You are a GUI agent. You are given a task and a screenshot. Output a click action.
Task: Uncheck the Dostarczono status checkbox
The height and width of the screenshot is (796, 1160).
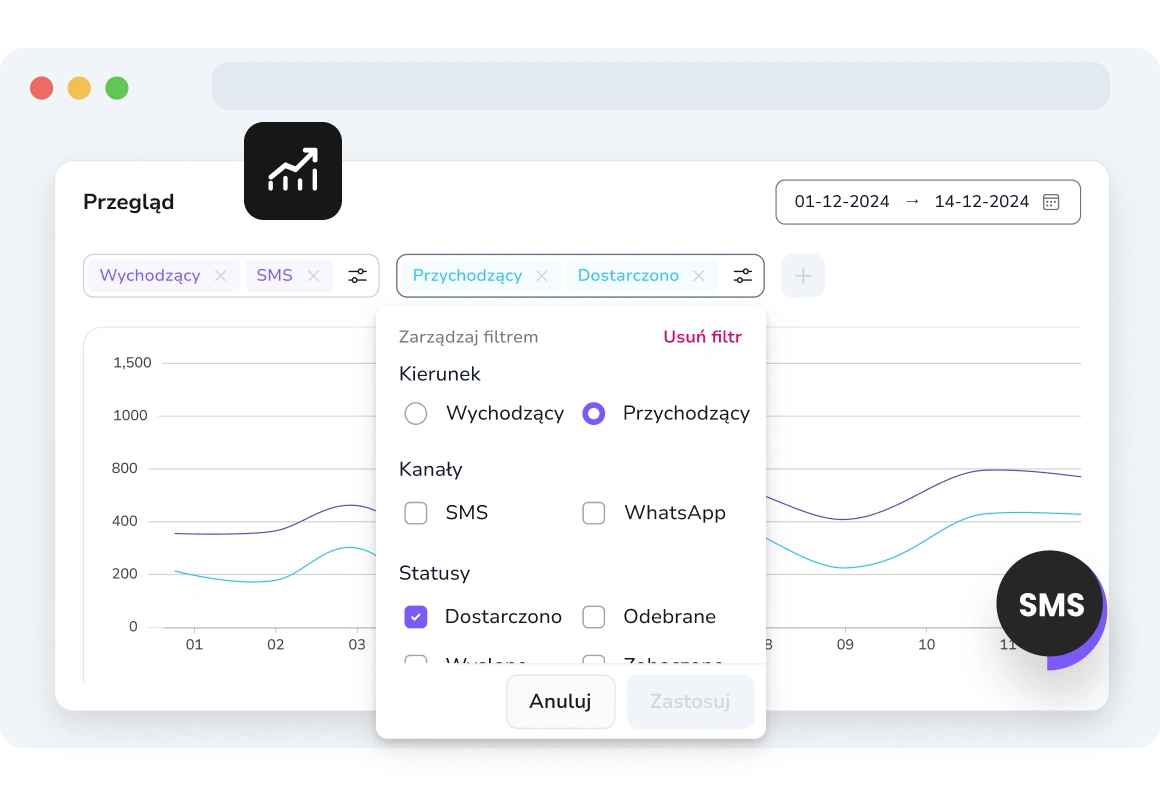(x=416, y=617)
